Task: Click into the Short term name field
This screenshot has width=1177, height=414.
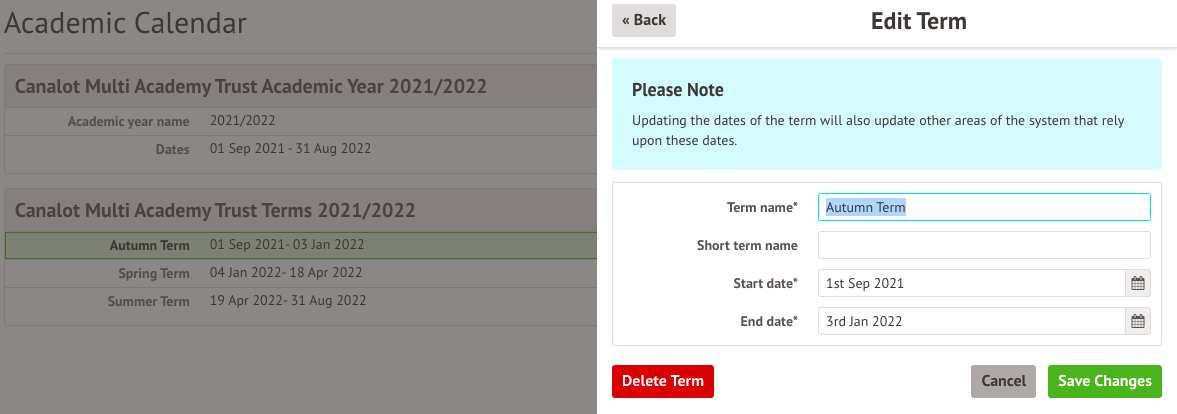Action: tap(984, 245)
